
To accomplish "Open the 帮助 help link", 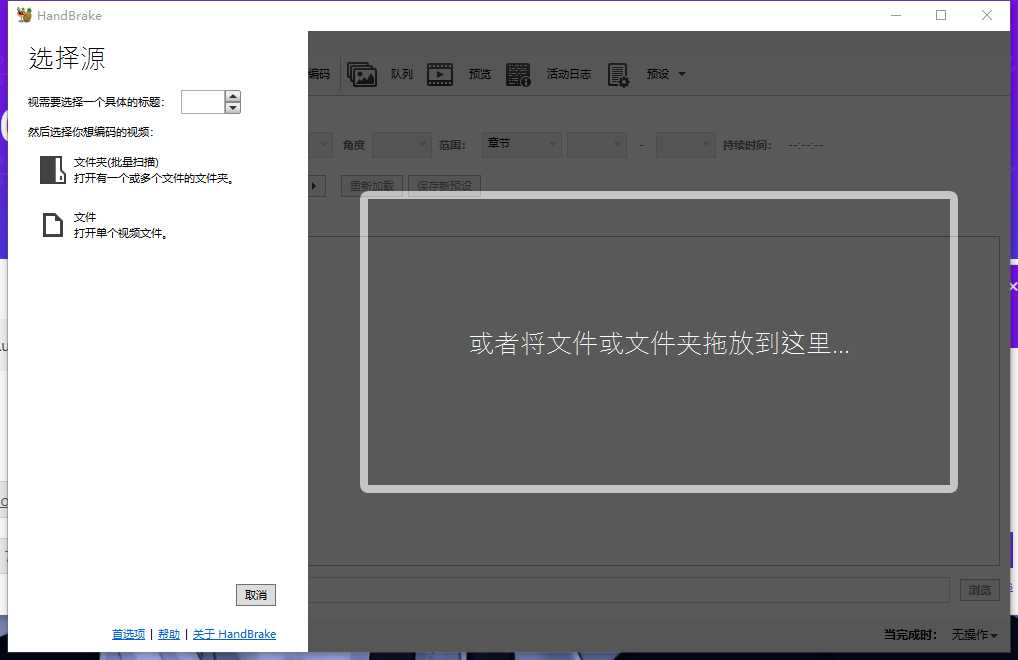I will coord(169,634).
